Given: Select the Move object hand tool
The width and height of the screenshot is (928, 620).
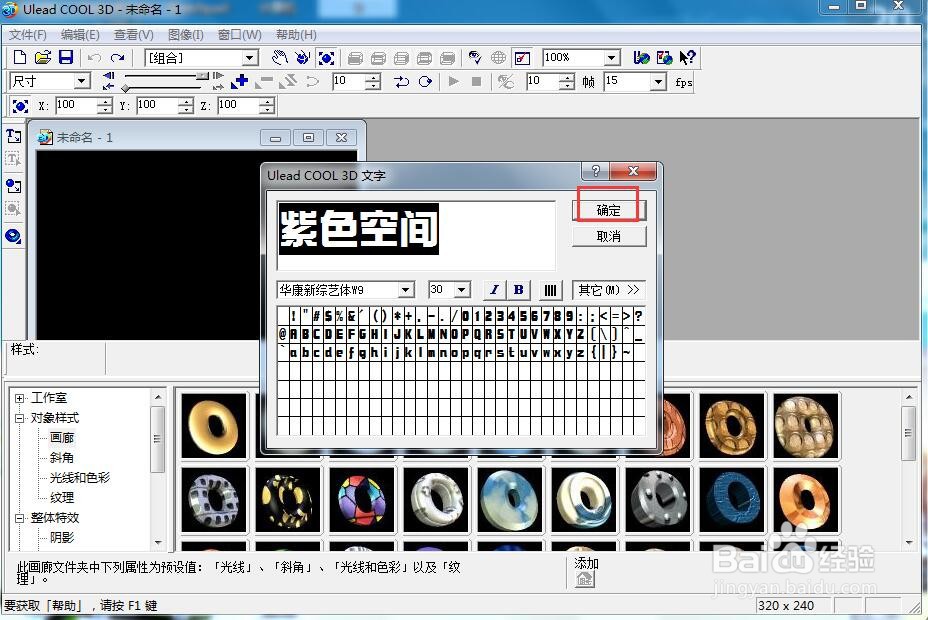Looking at the screenshot, I should tap(279, 57).
